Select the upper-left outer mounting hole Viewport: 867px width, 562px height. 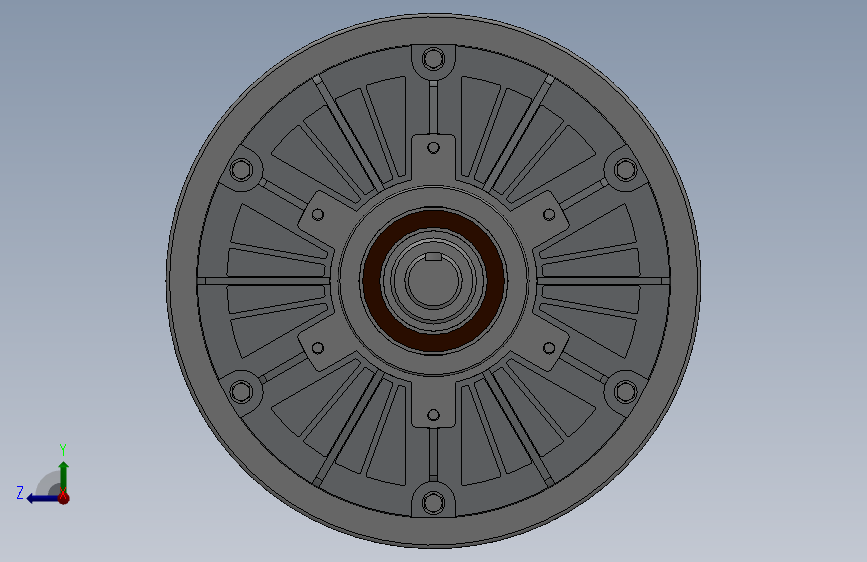tap(241, 169)
